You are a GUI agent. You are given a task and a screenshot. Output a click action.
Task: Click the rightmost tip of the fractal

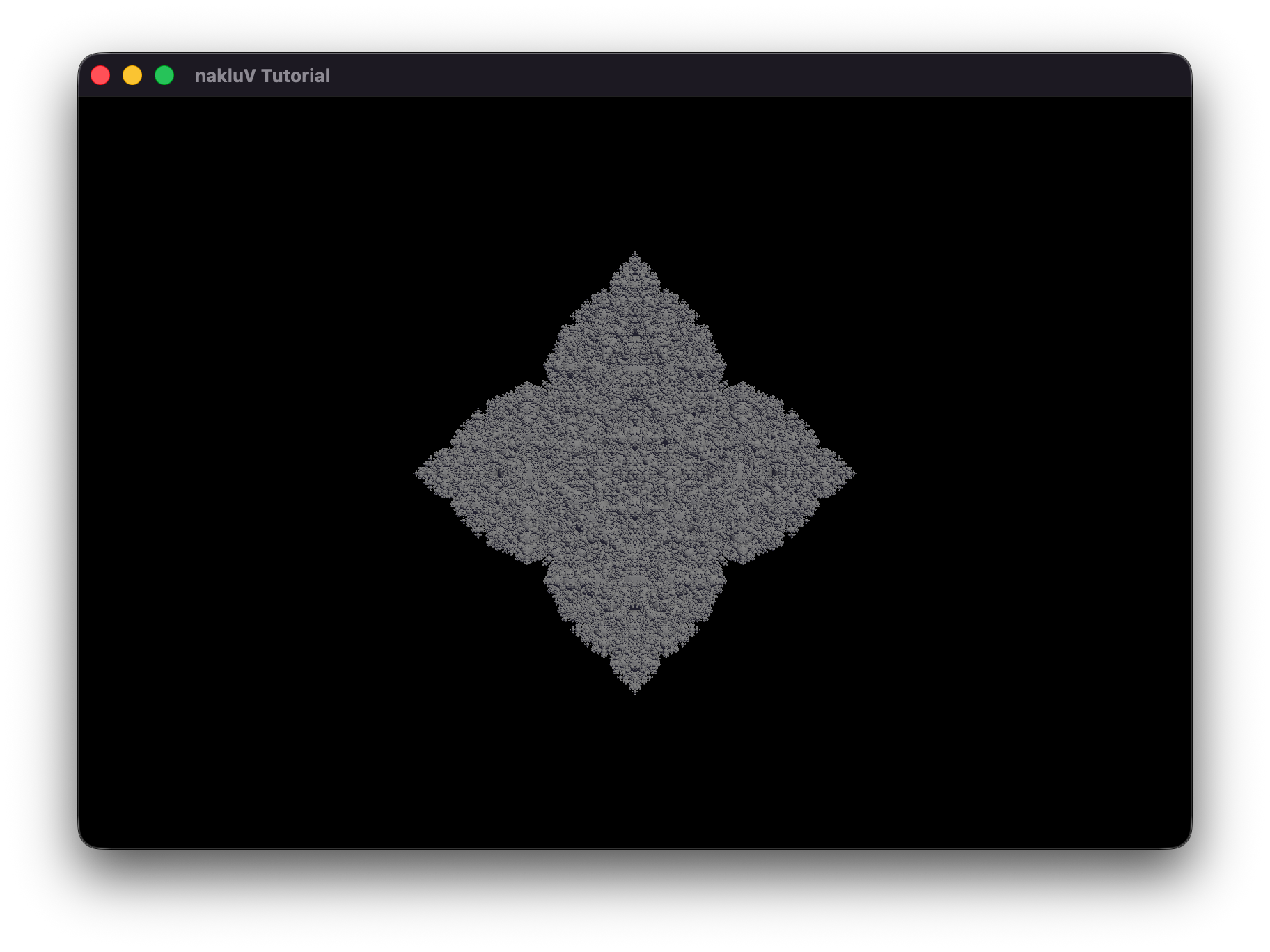(x=853, y=473)
